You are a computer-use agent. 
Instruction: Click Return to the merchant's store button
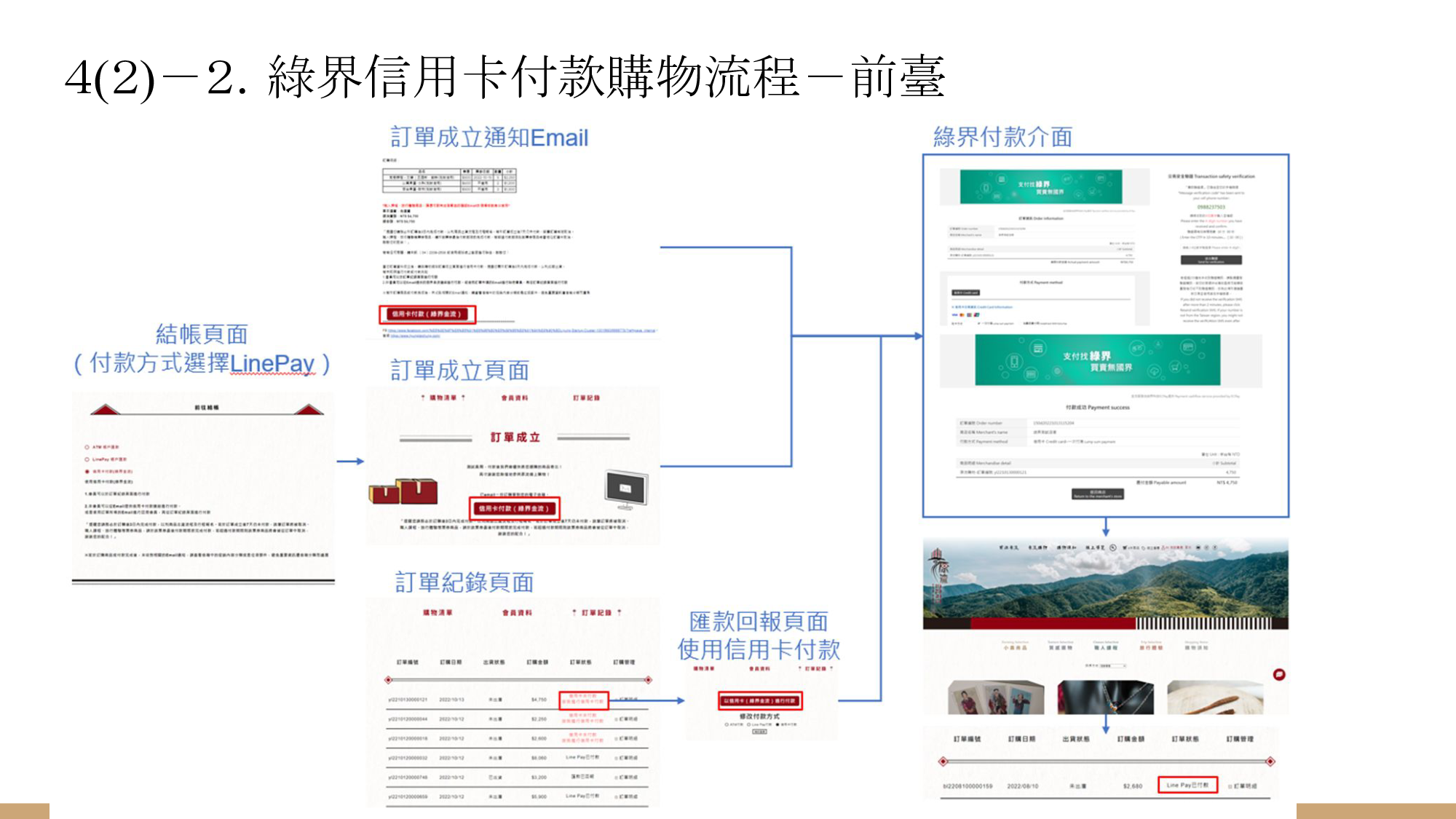coord(1098,495)
